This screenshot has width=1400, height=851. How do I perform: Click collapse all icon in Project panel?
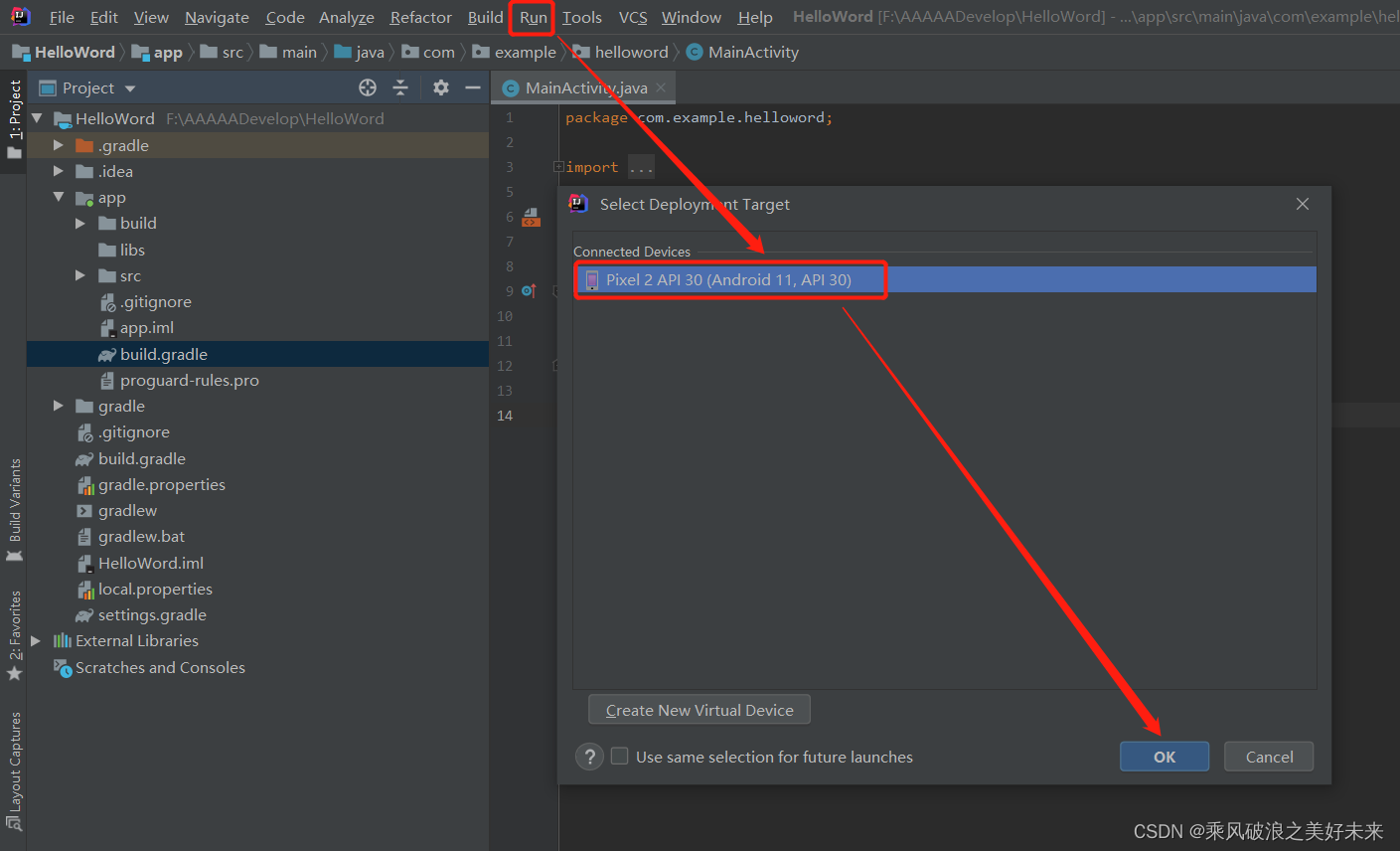400,87
